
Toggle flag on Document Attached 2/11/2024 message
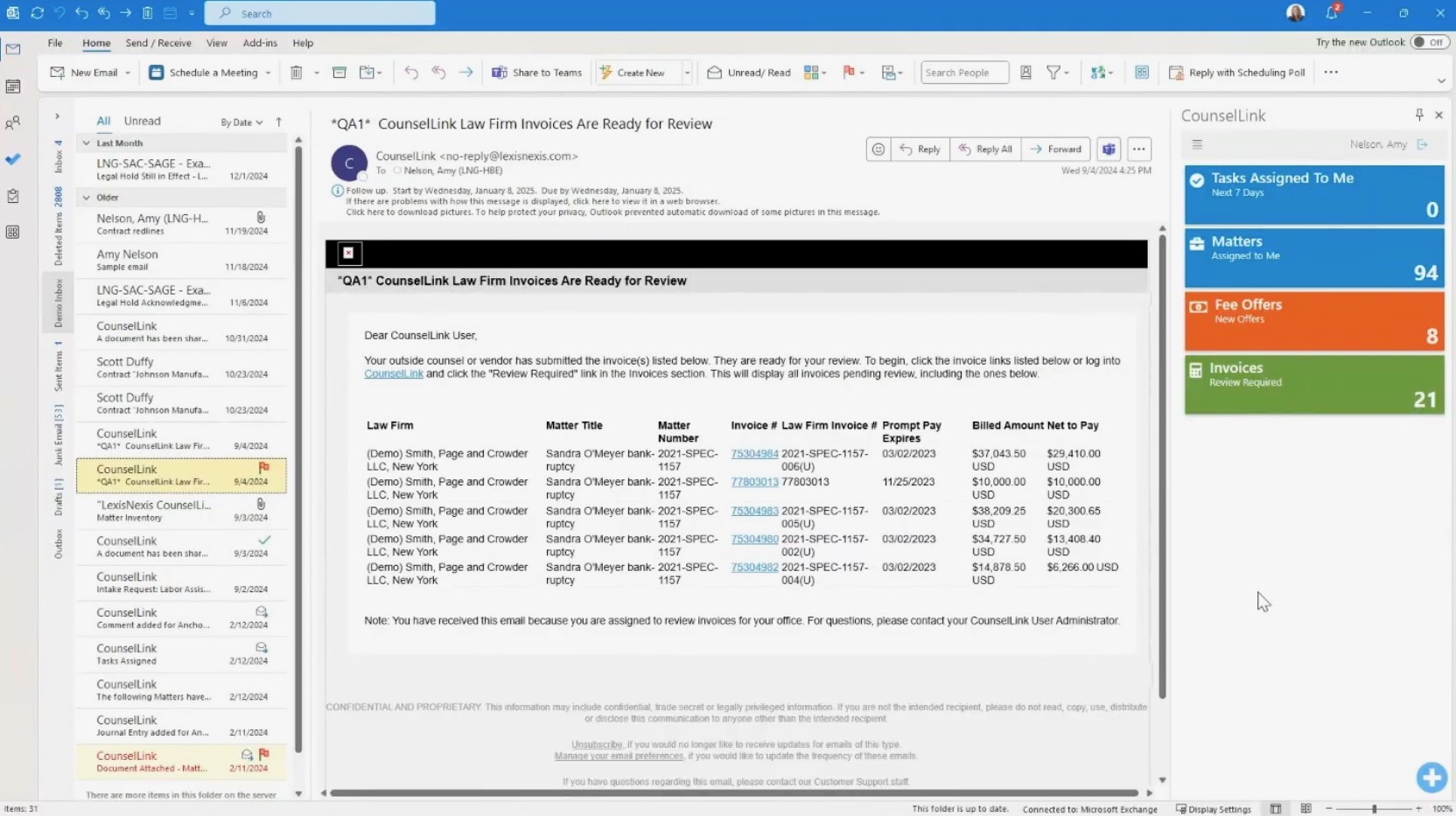pos(264,754)
